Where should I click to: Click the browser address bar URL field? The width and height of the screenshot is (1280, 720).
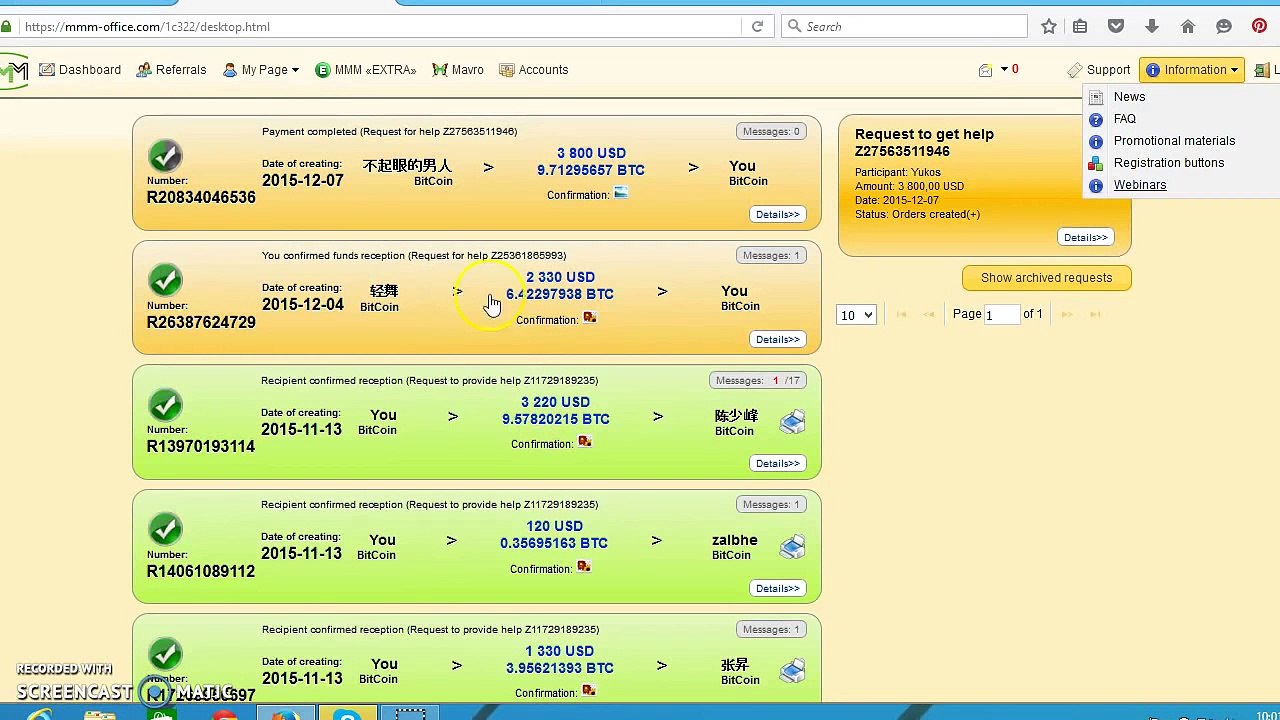[380, 27]
